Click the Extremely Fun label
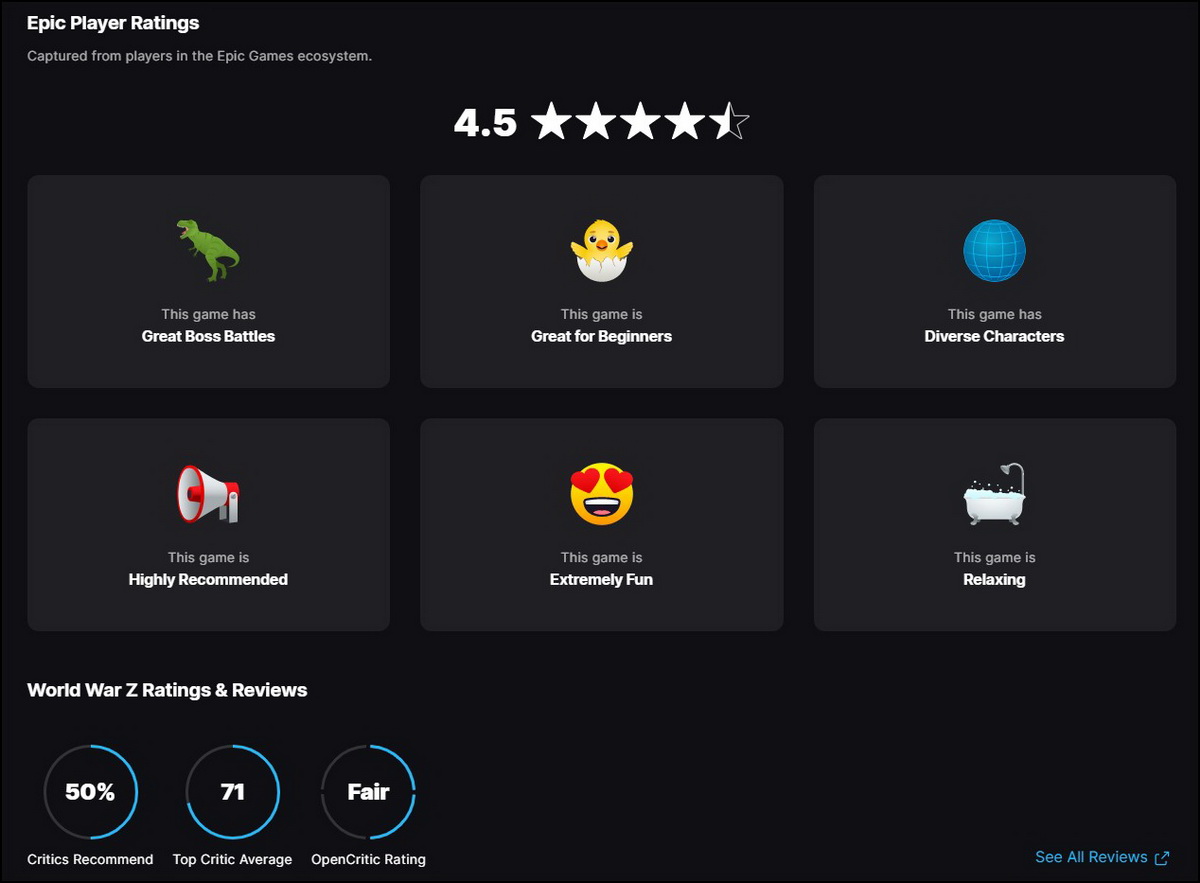The height and width of the screenshot is (883, 1200). (601, 579)
